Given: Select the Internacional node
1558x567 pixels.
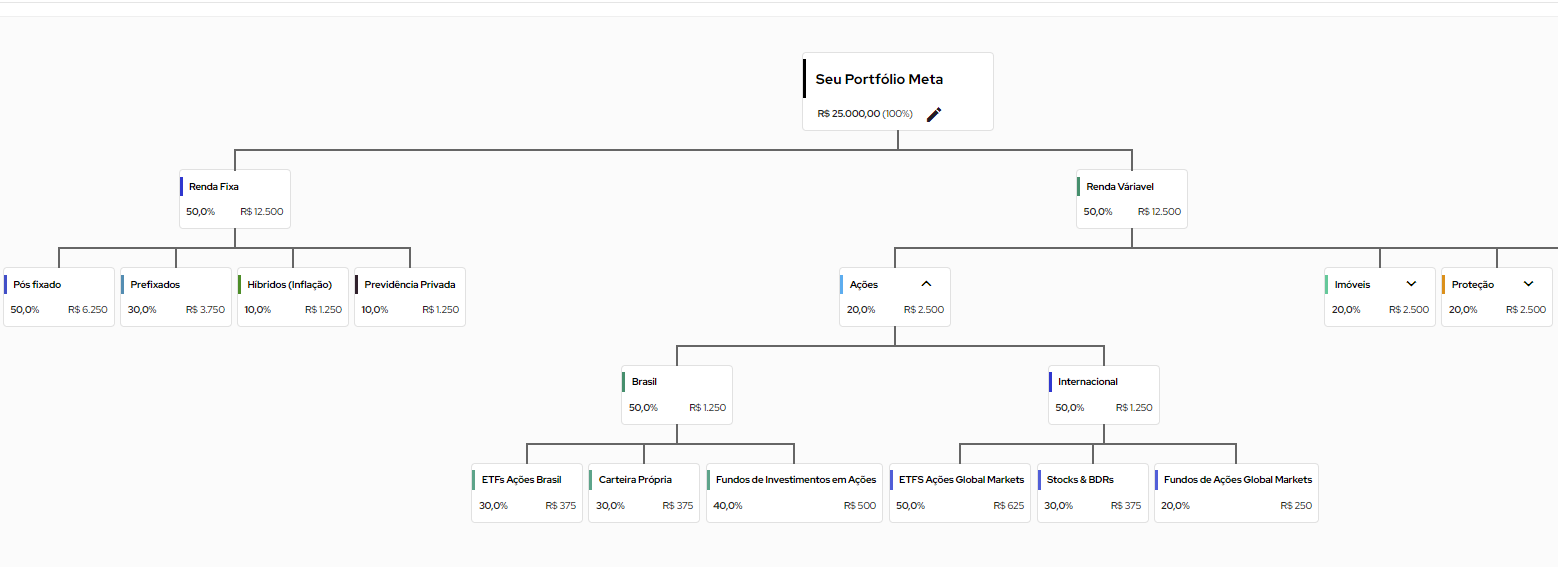Looking at the screenshot, I should [1104, 394].
